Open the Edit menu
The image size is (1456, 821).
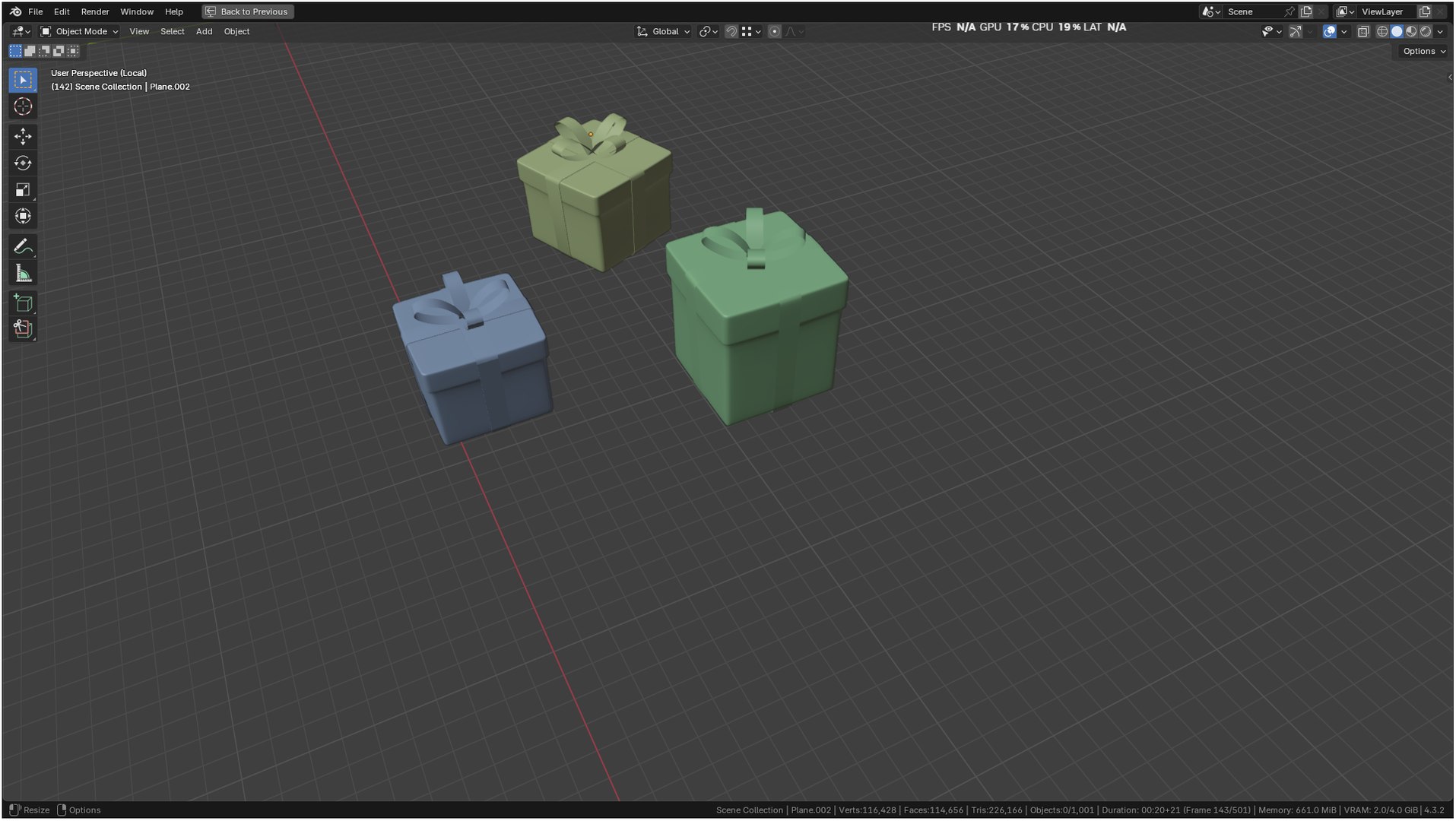62,11
